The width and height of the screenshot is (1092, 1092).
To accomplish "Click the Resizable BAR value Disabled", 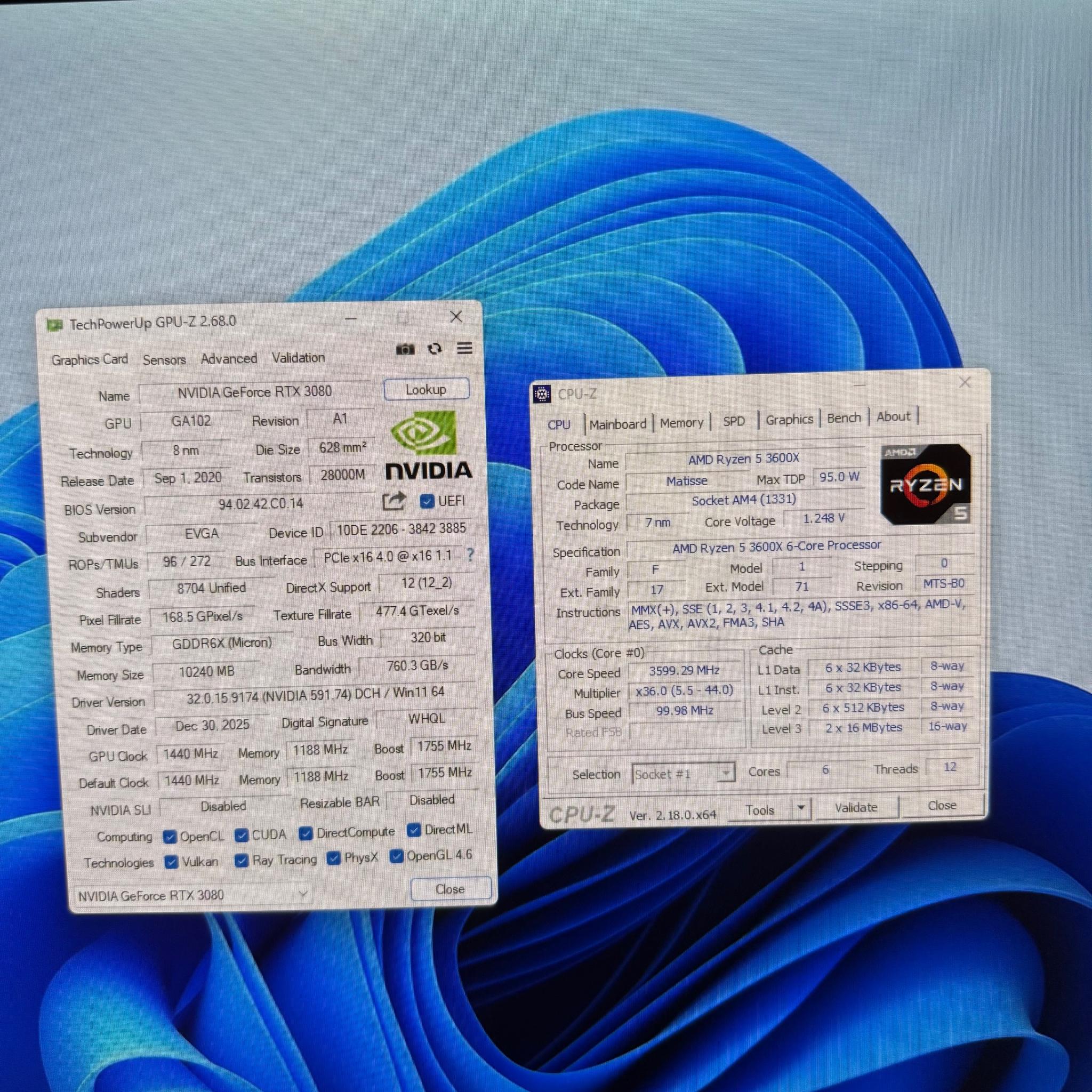I will [432, 800].
